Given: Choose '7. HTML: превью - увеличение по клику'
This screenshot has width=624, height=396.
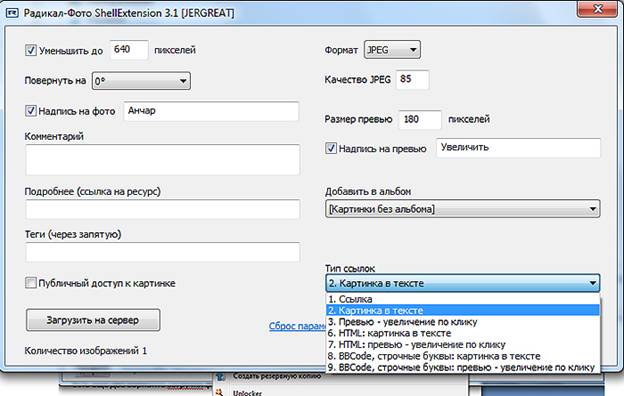Looking at the screenshot, I should click(462, 344).
